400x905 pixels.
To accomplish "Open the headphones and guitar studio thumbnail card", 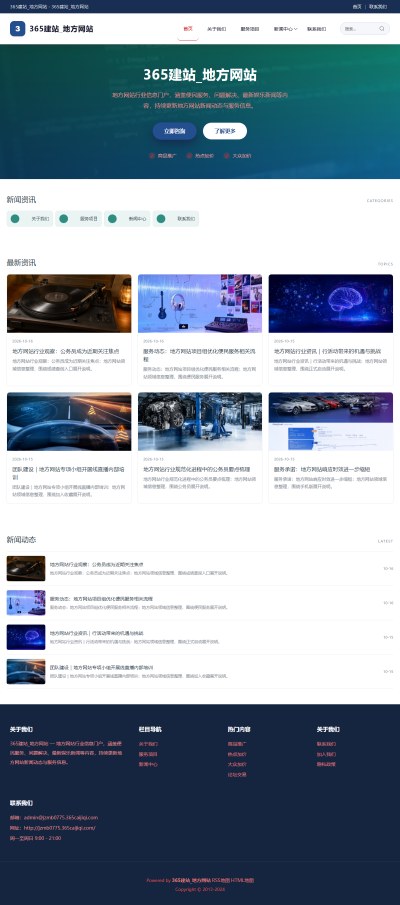I will (x=200, y=304).
